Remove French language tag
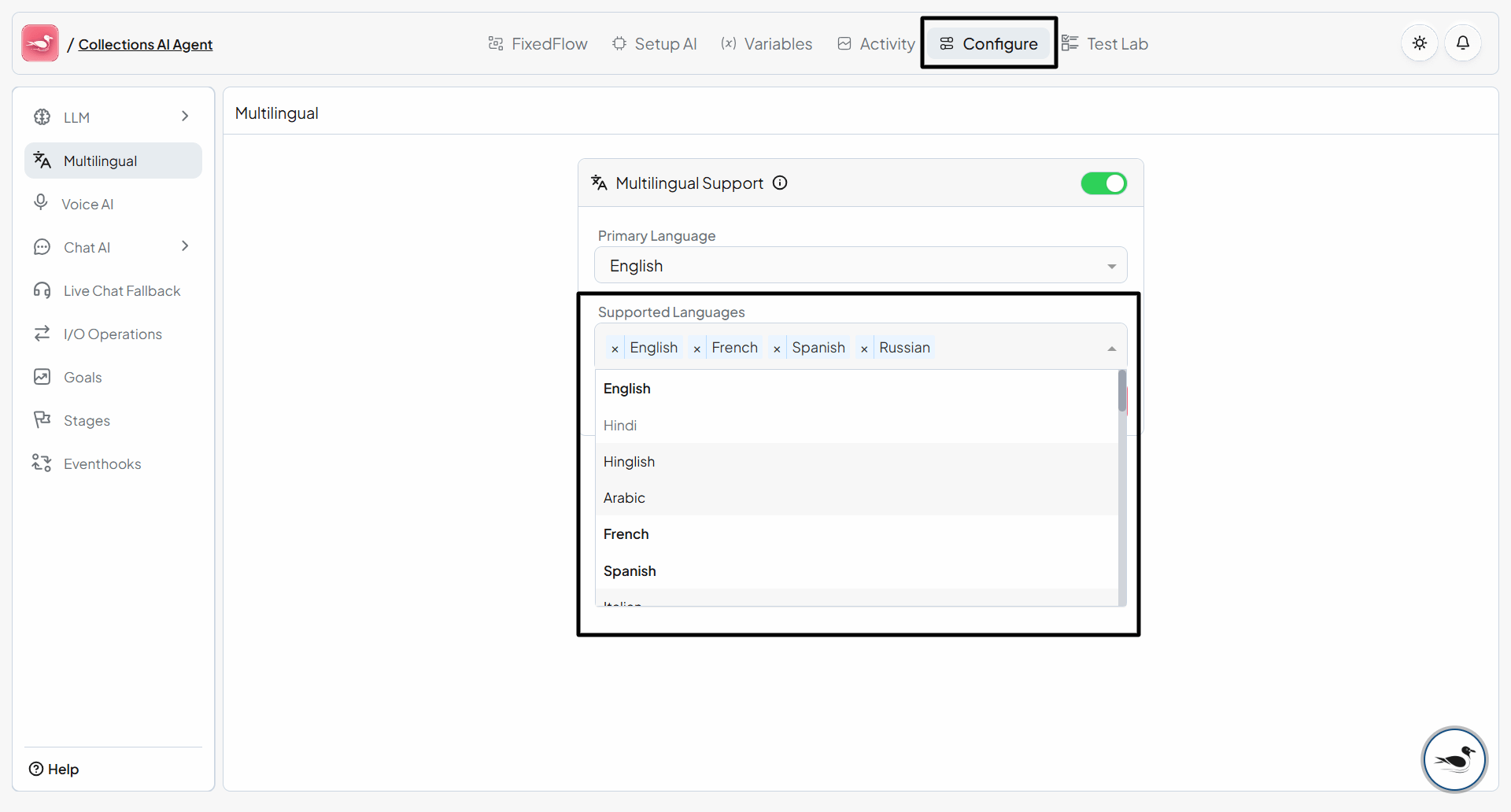 696,349
